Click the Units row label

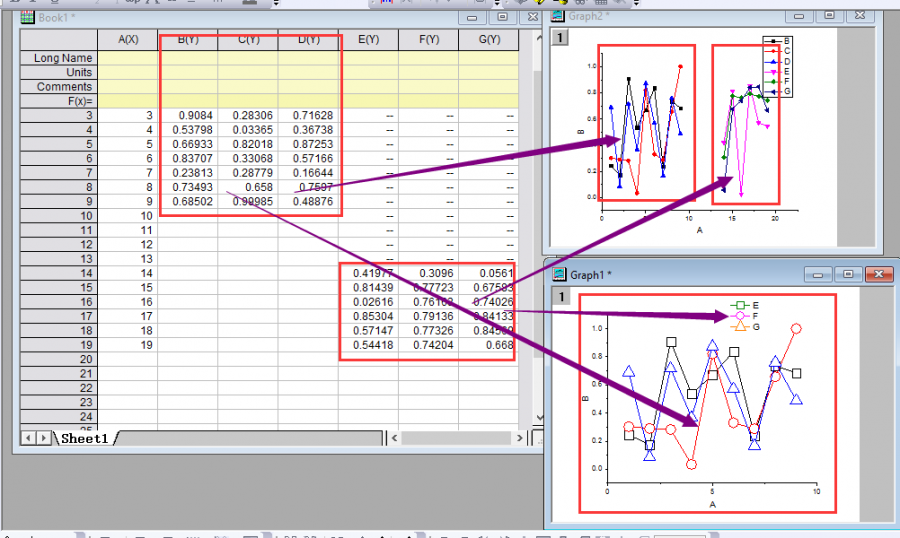pos(59,72)
